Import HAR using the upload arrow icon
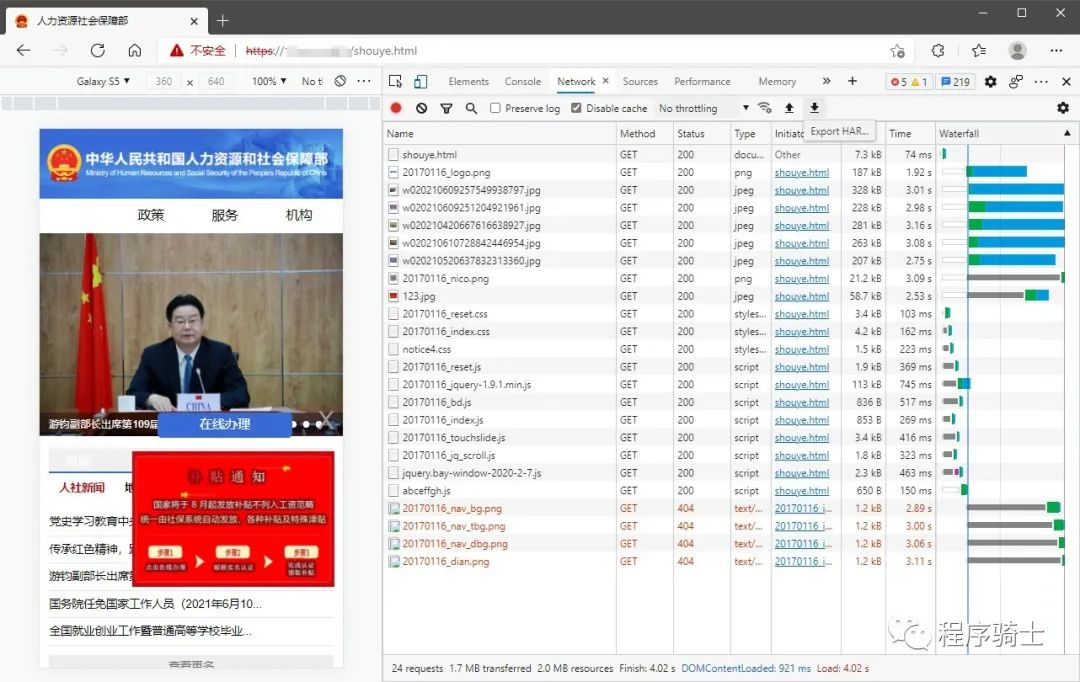Screen dimensions: 1080x682 790,107
